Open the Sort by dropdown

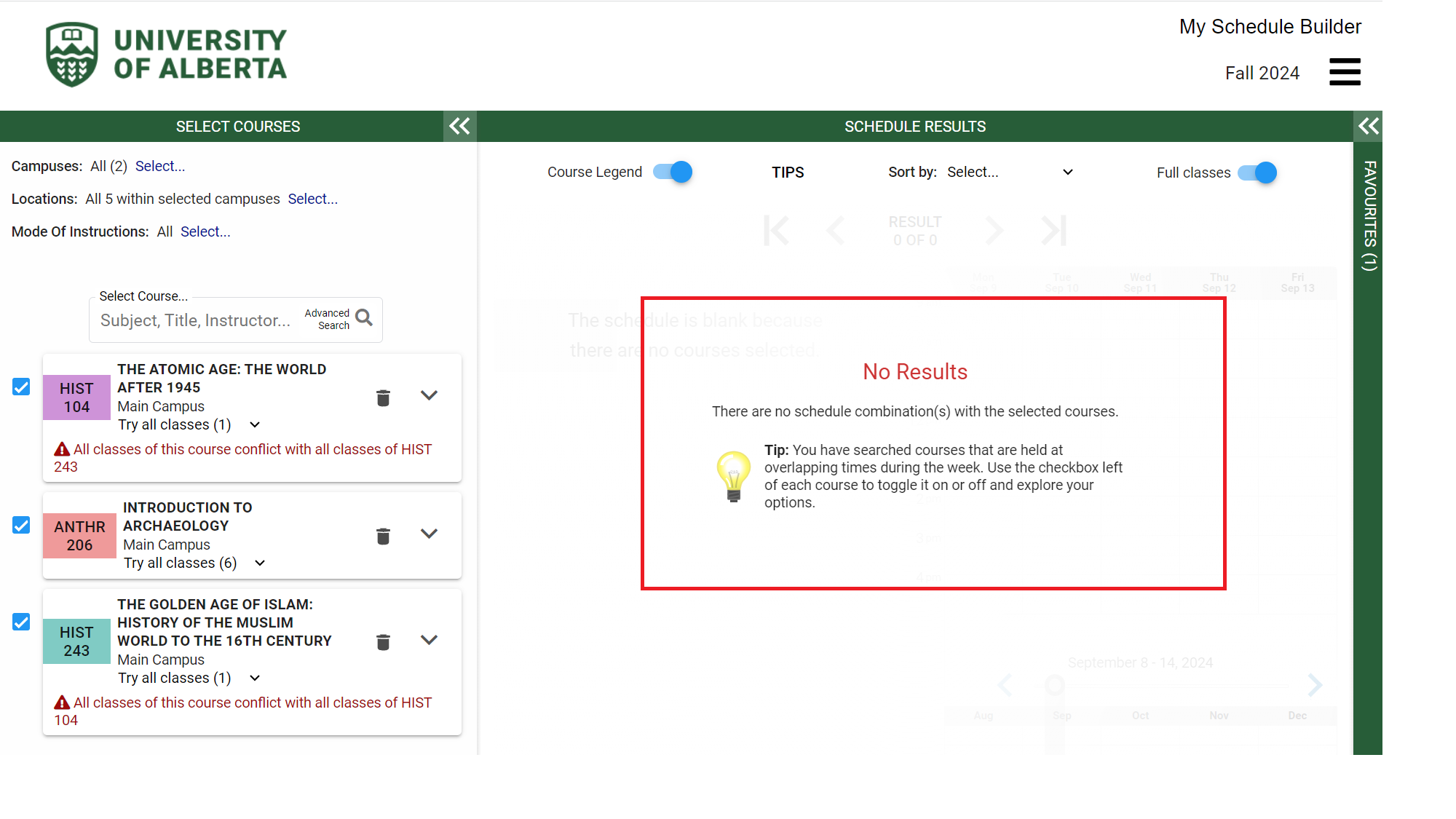point(1009,172)
